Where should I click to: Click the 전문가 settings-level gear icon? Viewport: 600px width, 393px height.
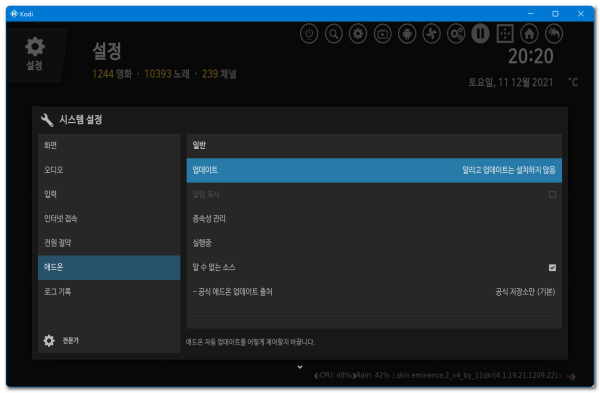[49, 341]
